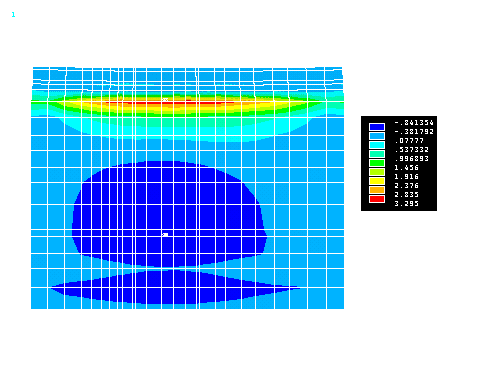
Task: Click the maximum legend value 3.295
Action: [x=406, y=203]
